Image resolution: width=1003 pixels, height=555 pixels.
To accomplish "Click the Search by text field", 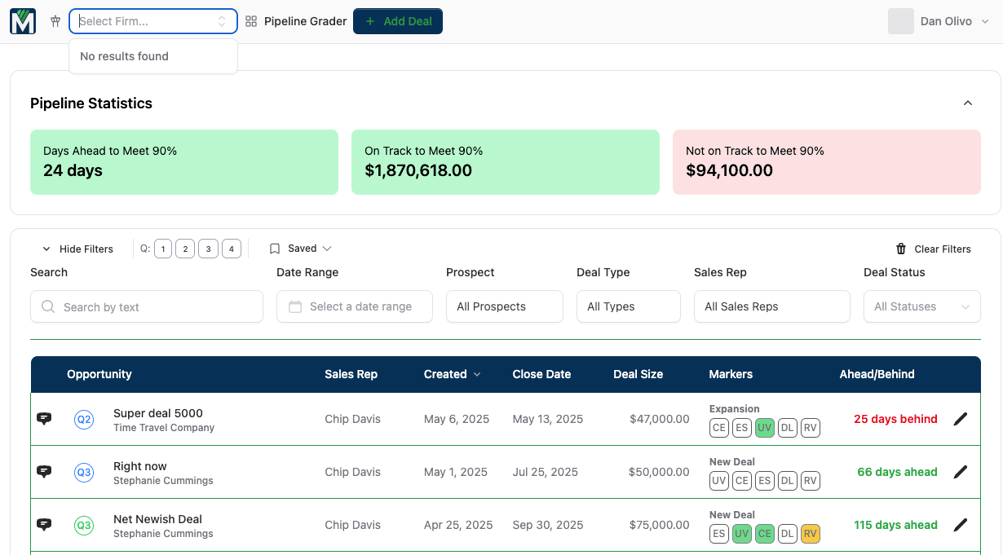I will (146, 307).
